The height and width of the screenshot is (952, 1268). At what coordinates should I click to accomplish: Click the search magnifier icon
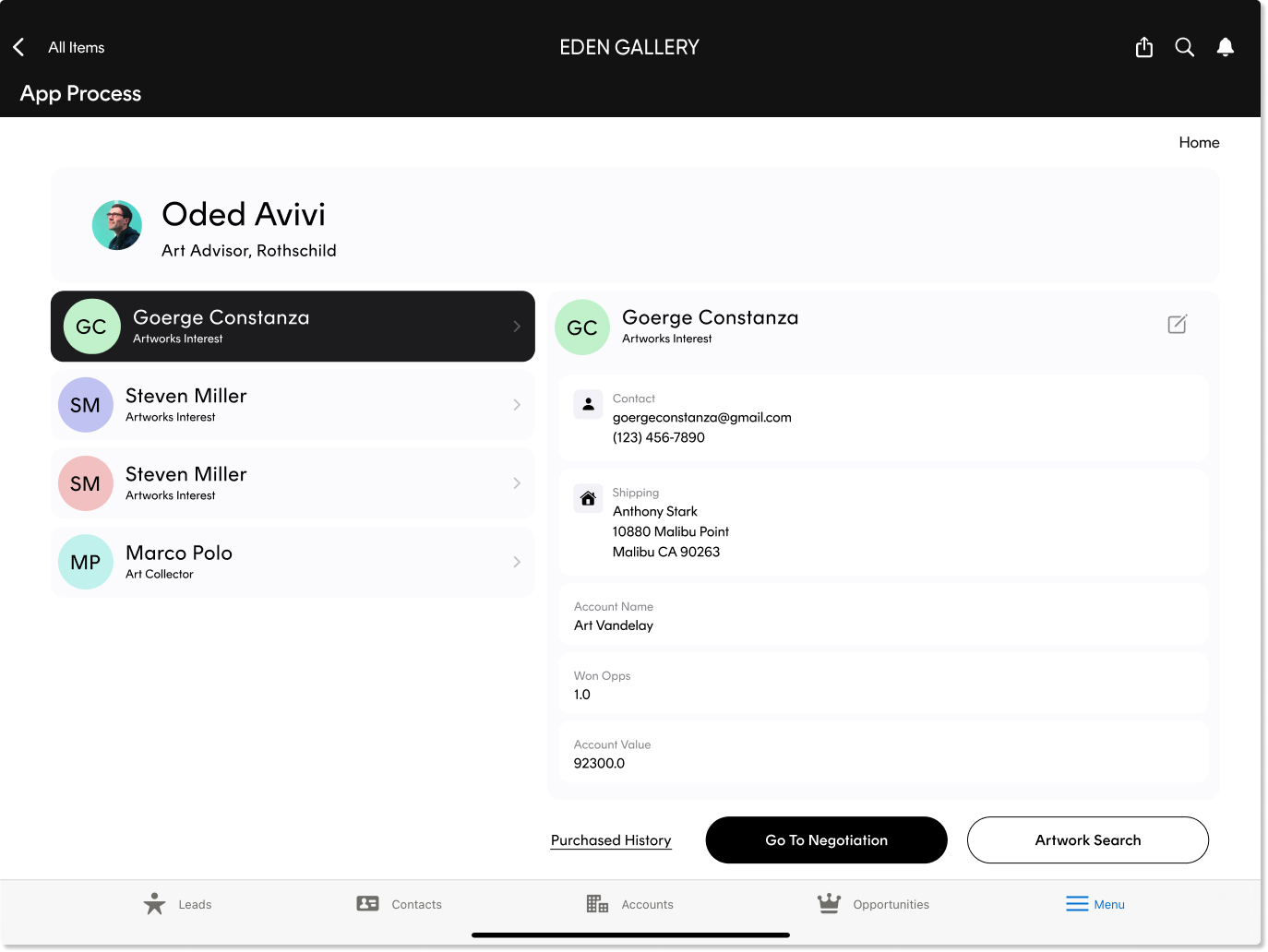pos(1184,47)
